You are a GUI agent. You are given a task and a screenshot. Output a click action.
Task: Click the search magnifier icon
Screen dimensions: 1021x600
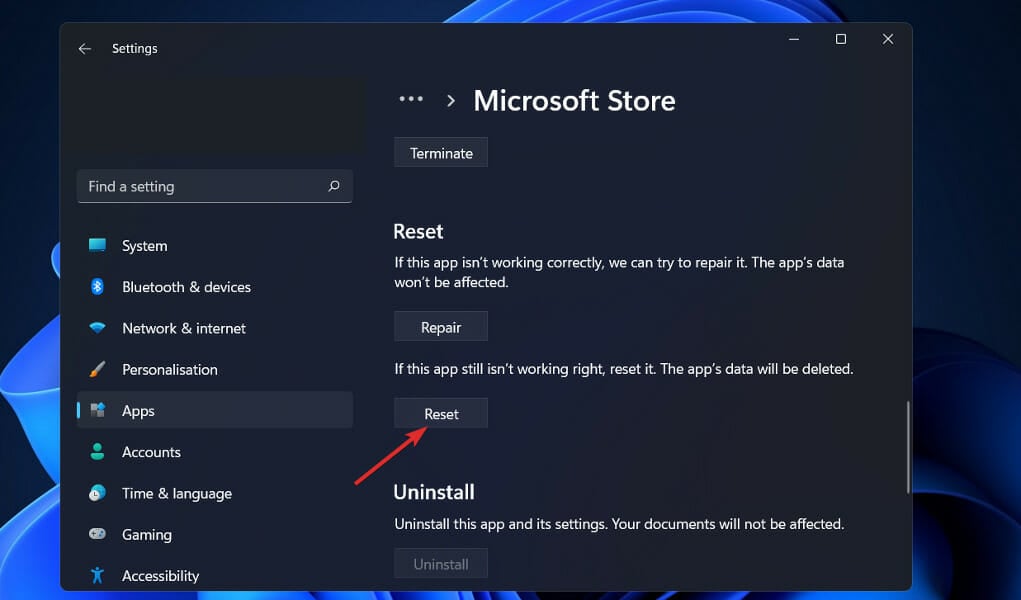coord(334,186)
